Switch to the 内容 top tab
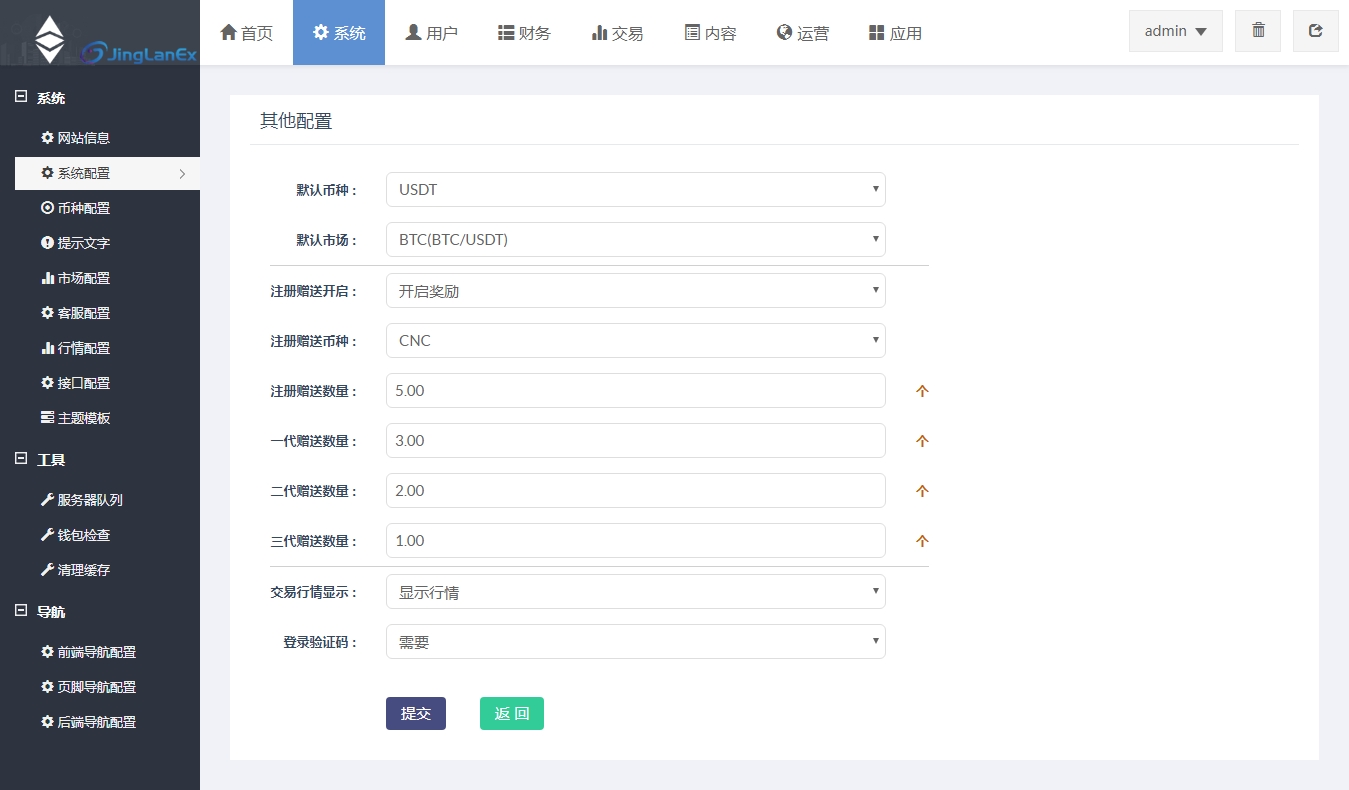The height and width of the screenshot is (790, 1349). point(710,33)
